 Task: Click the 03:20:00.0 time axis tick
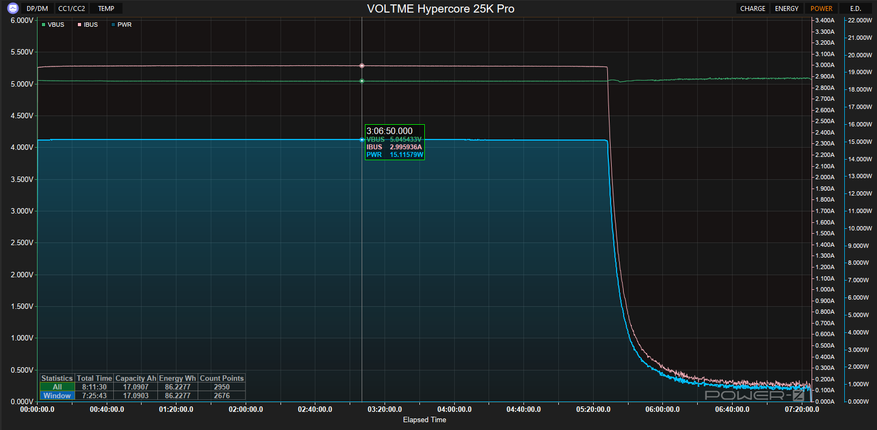click(x=385, y=409)
